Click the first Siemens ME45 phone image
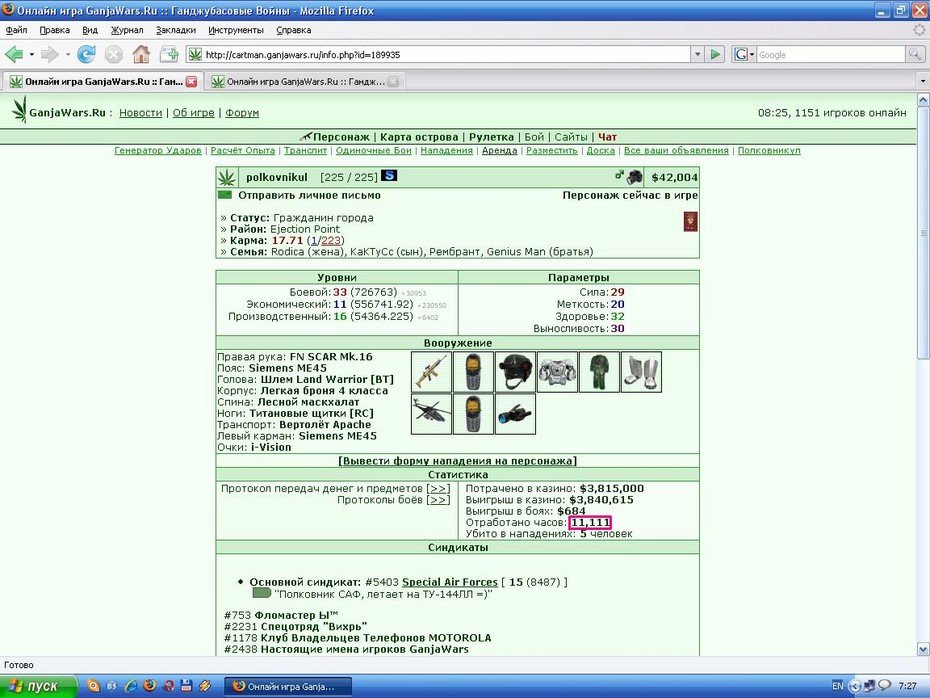The width and height of the screenshot is (930, 698). [x=473, y=372]
